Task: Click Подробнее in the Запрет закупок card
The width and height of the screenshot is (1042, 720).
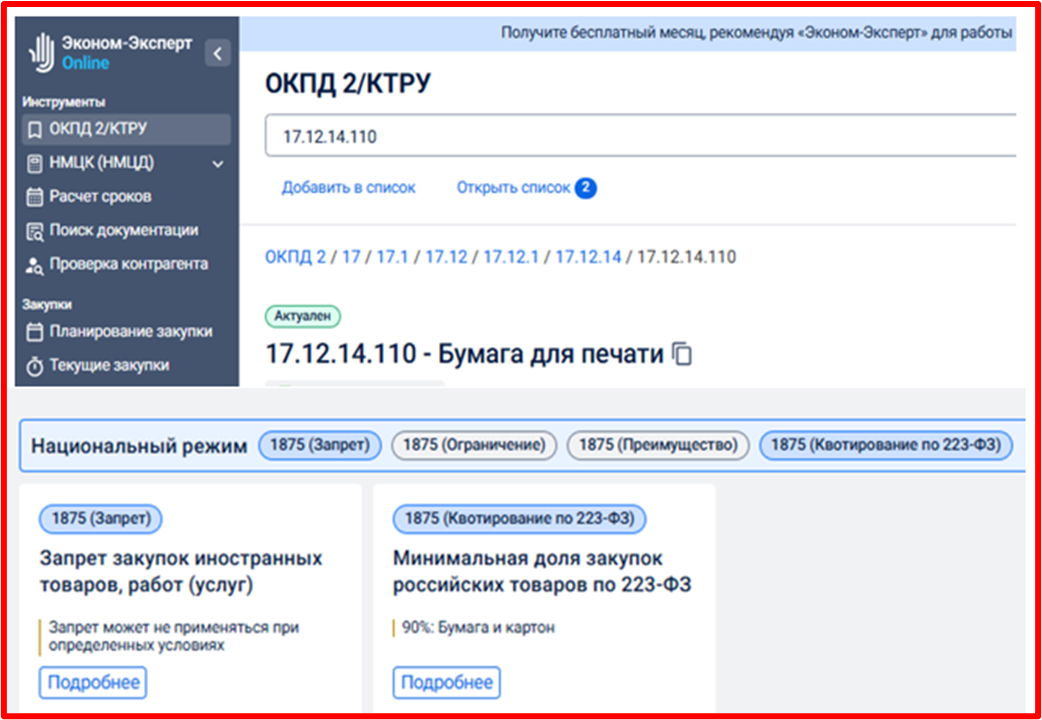Action: click(93, 683)
